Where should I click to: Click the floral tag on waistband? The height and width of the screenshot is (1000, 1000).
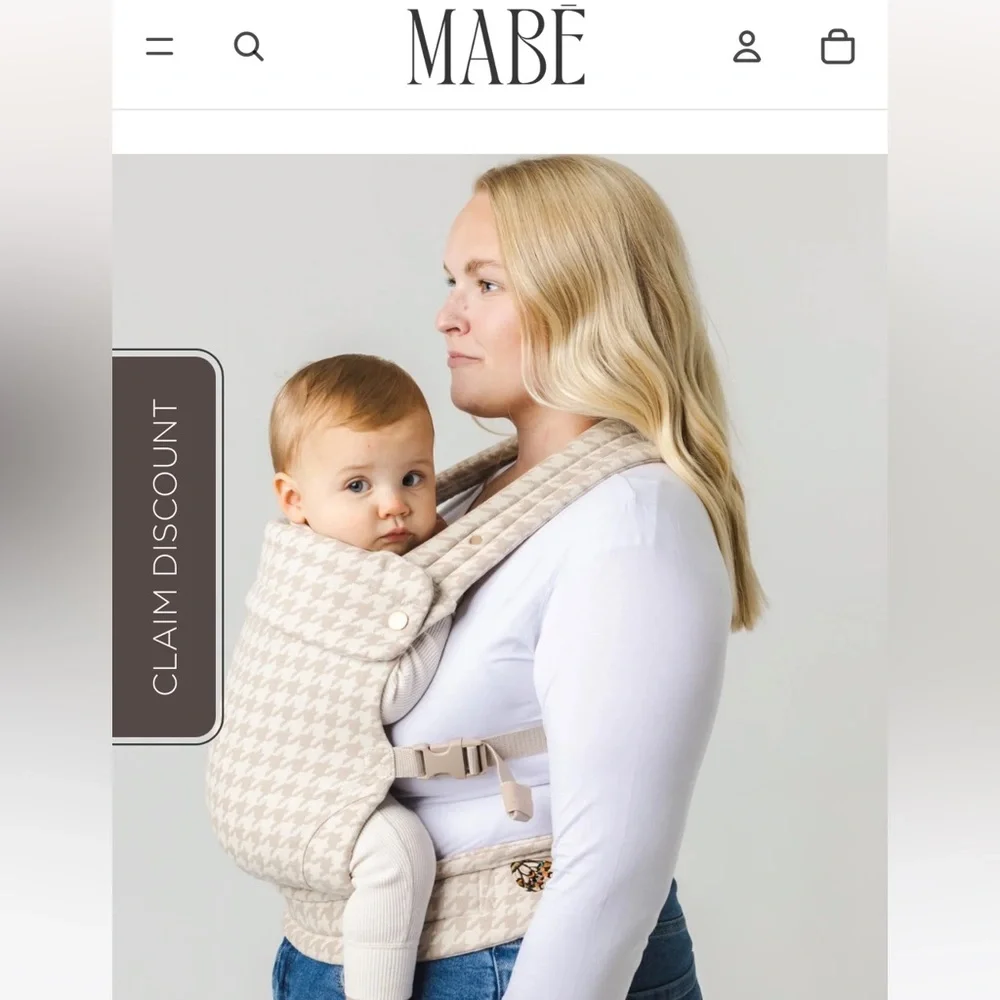(531, 874)
